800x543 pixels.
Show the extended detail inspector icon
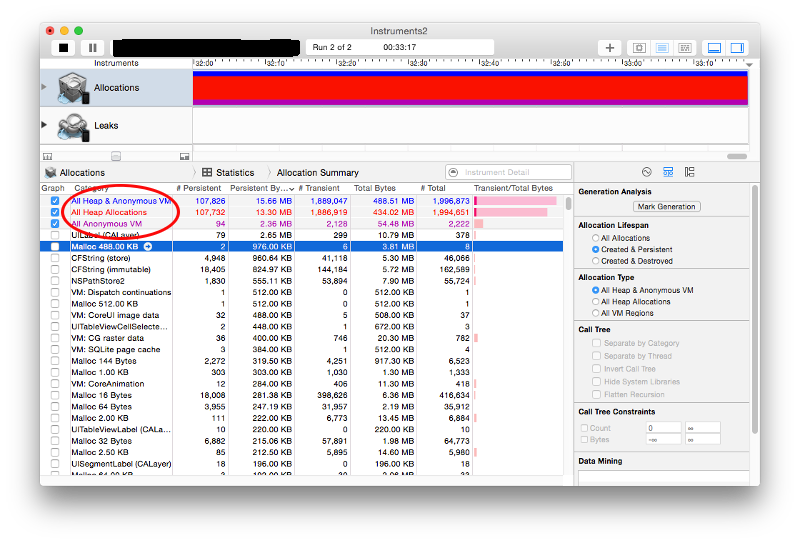tap(689, 172)
